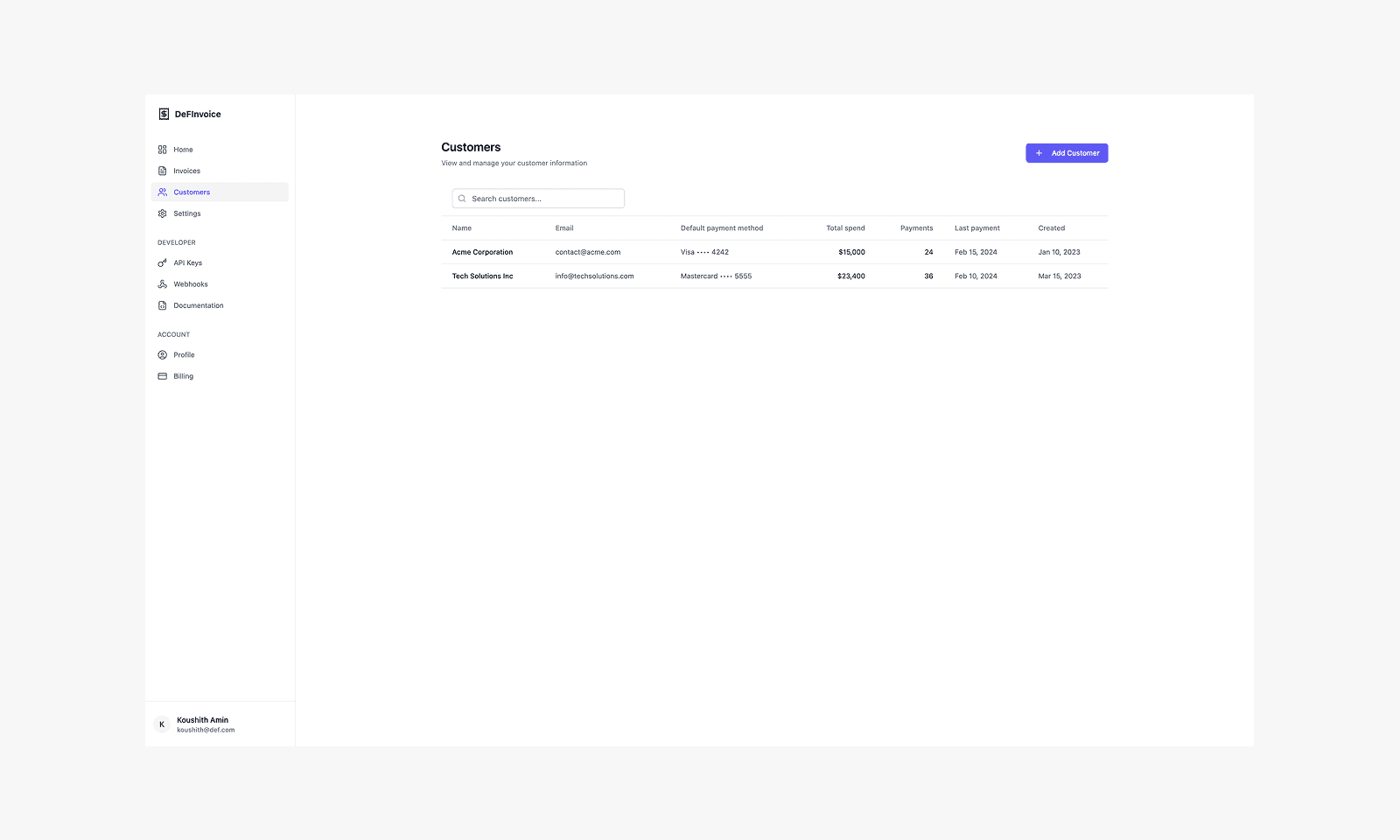Open Profile via the profile icon
This screenshot has height=840, width=1400.
(163, 354)
